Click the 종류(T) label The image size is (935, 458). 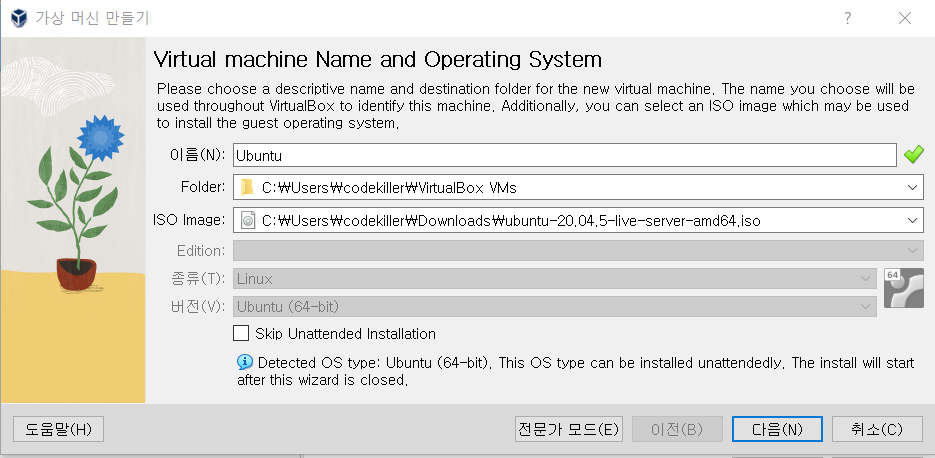[197, 278]
